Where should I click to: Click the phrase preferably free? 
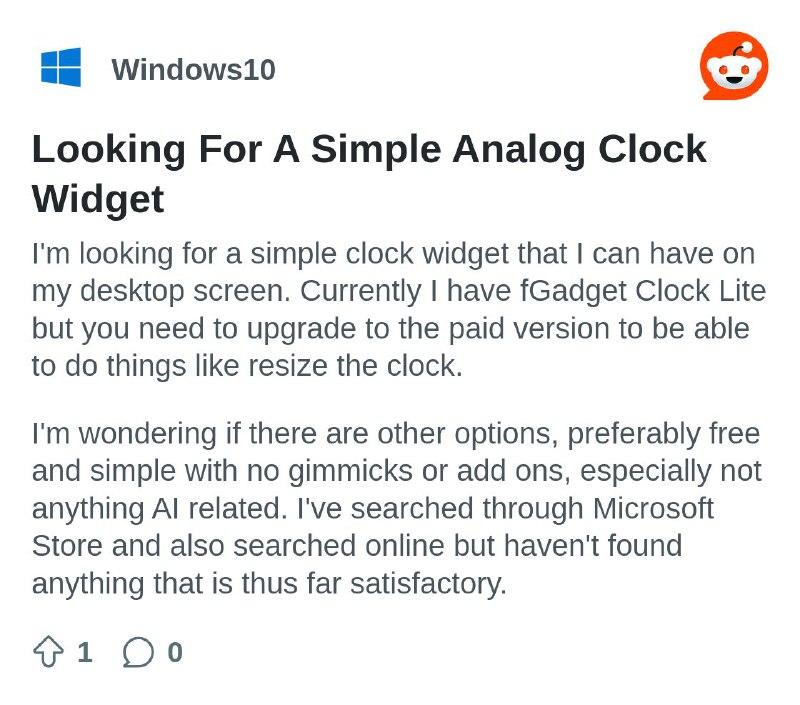point(664,435)
